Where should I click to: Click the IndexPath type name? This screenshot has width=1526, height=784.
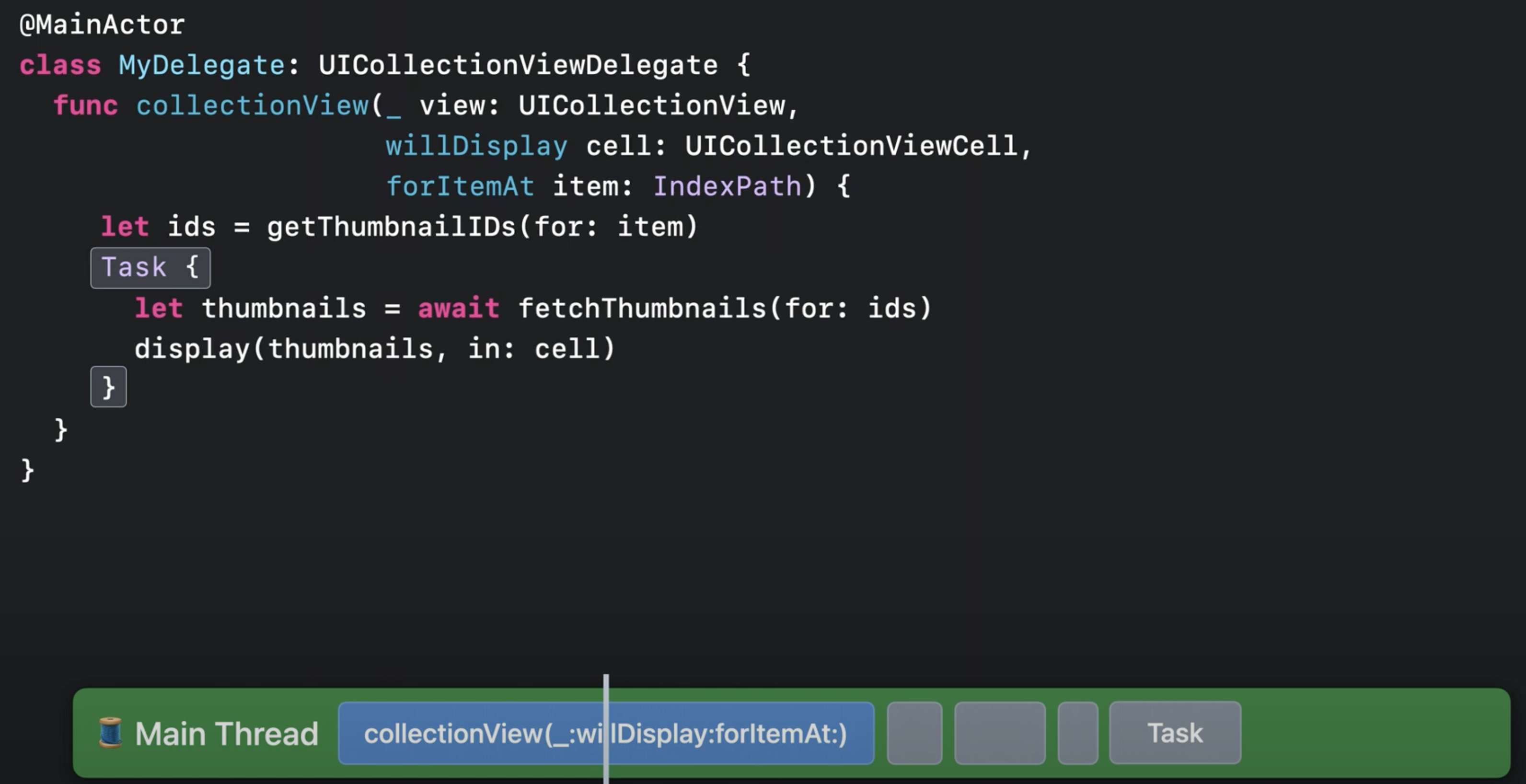[x=728, y=186]
